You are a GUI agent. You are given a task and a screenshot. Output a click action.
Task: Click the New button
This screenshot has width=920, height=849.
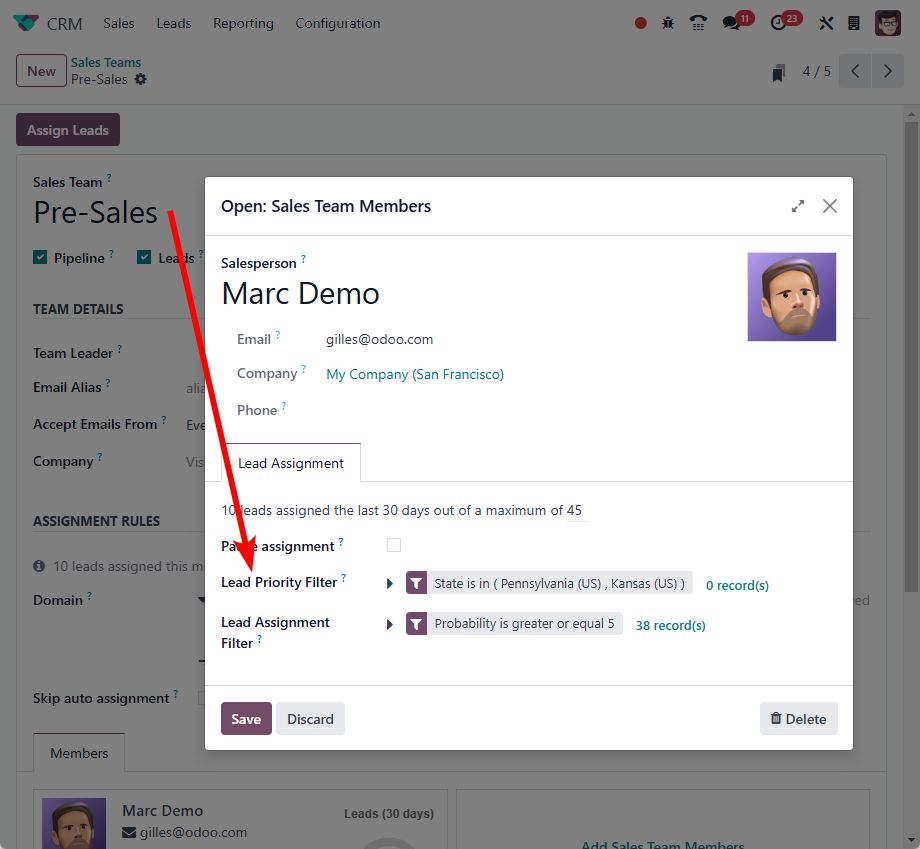tap(41, 71)
